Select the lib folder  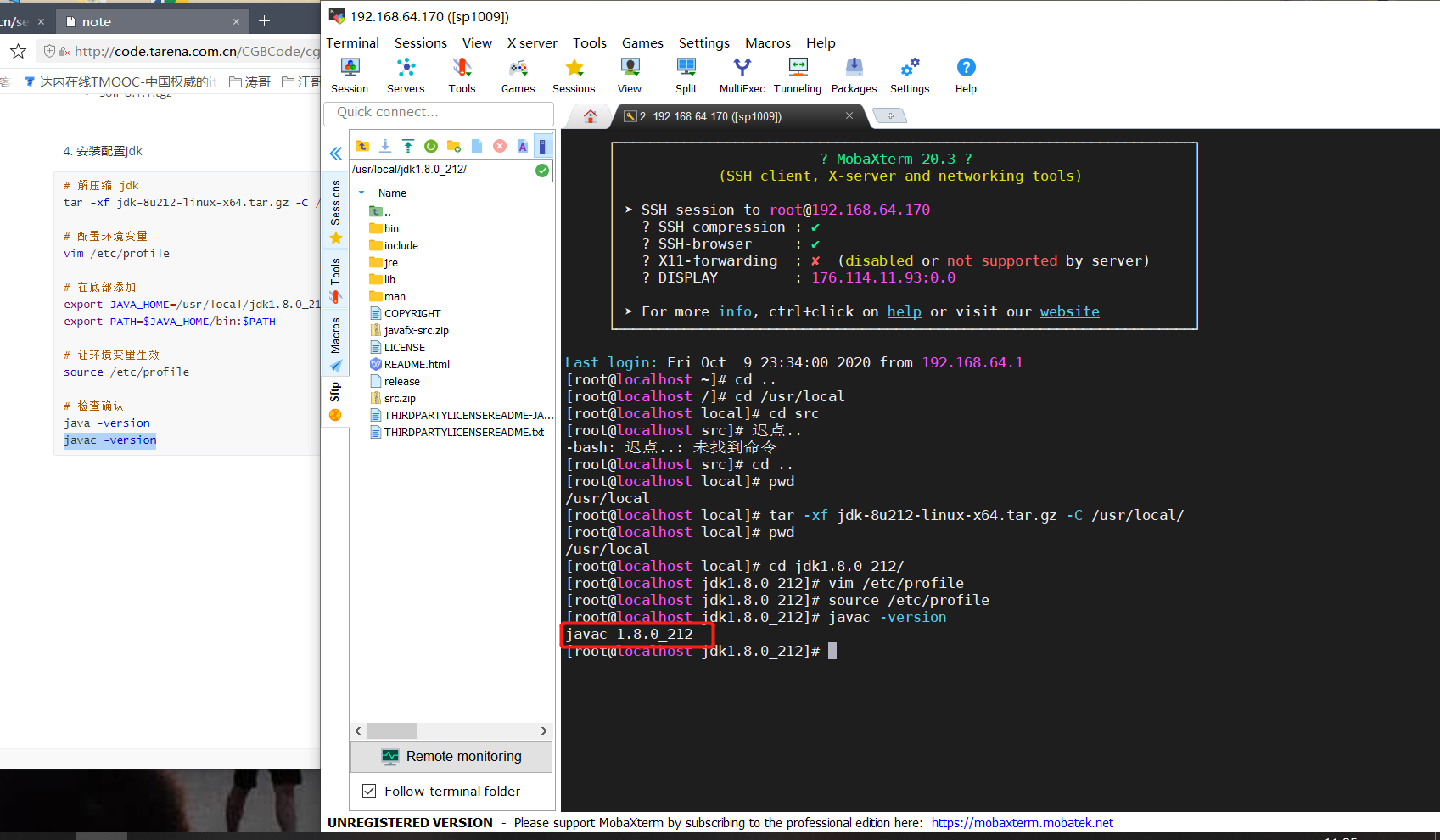point(383,279)
